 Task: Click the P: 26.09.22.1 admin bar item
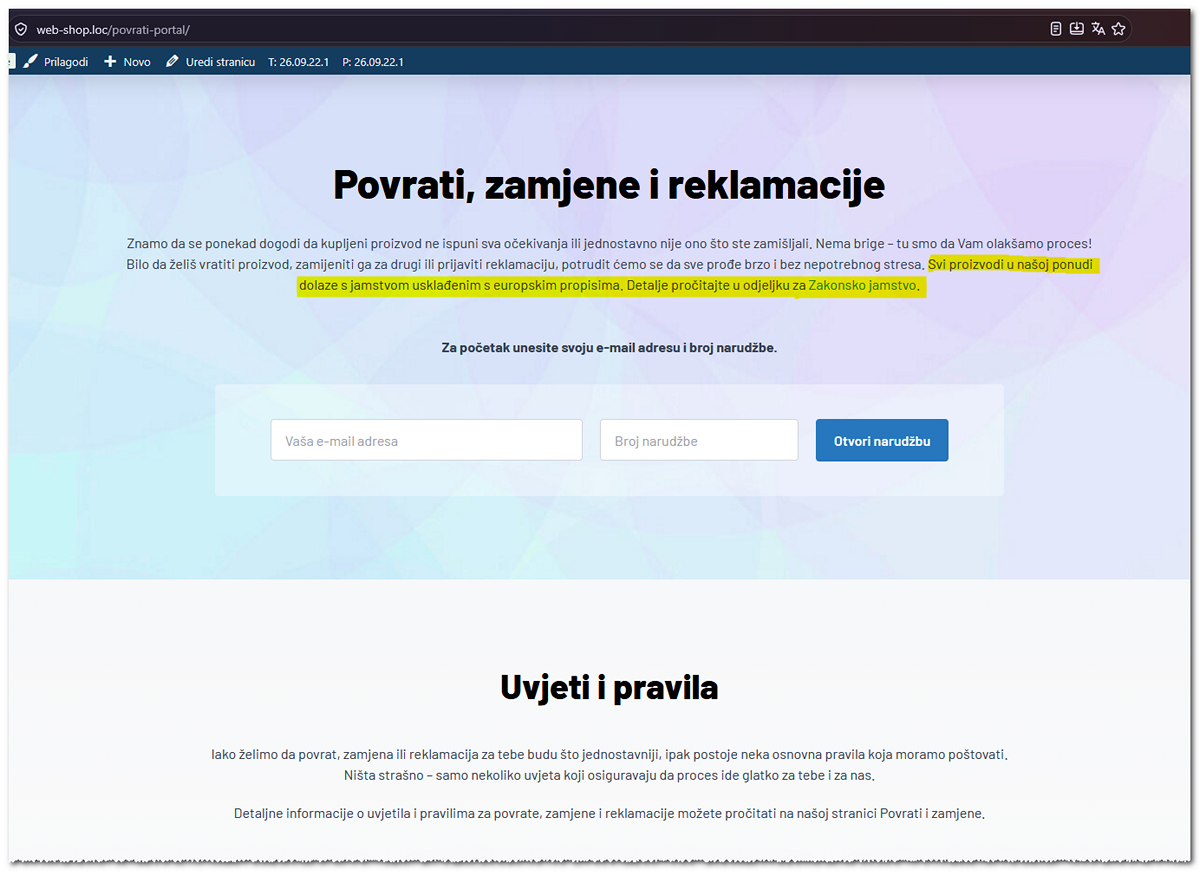372,62
